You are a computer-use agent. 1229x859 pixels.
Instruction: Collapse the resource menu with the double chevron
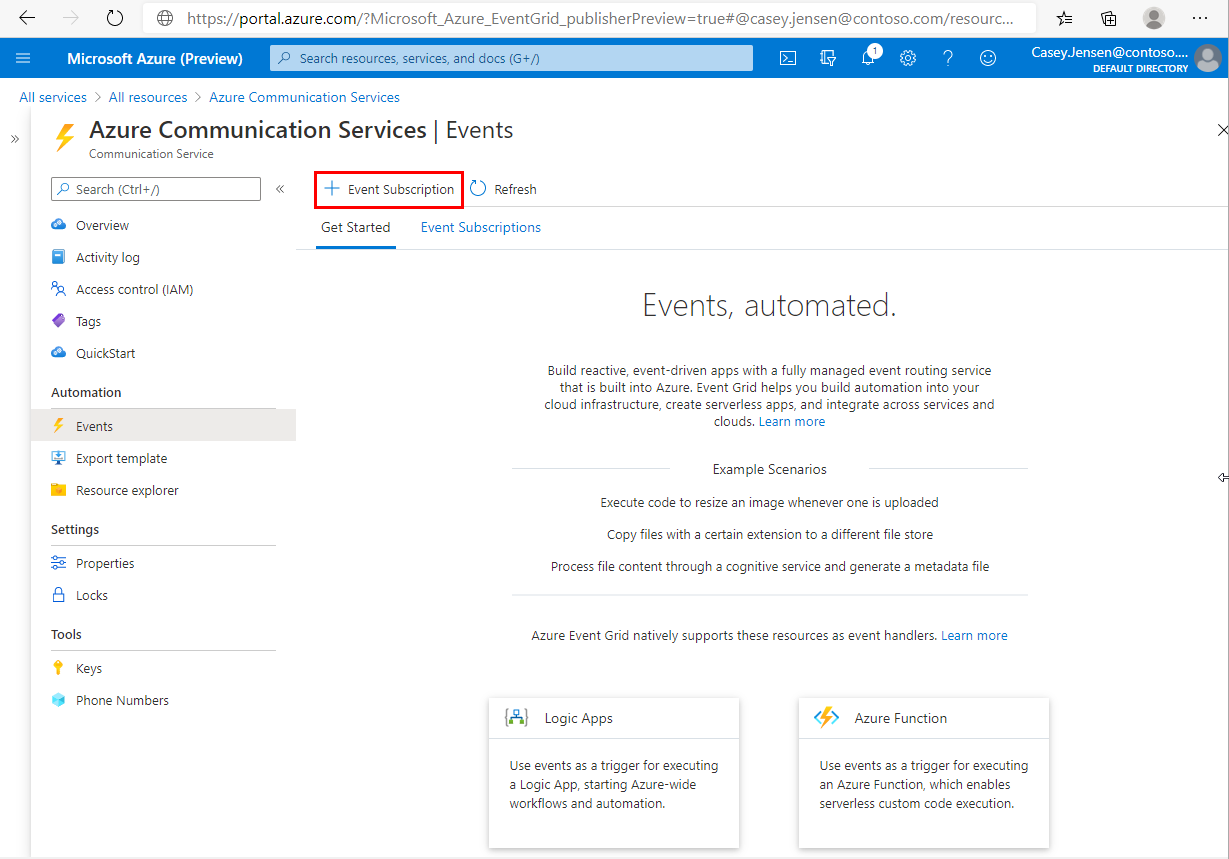280,188
